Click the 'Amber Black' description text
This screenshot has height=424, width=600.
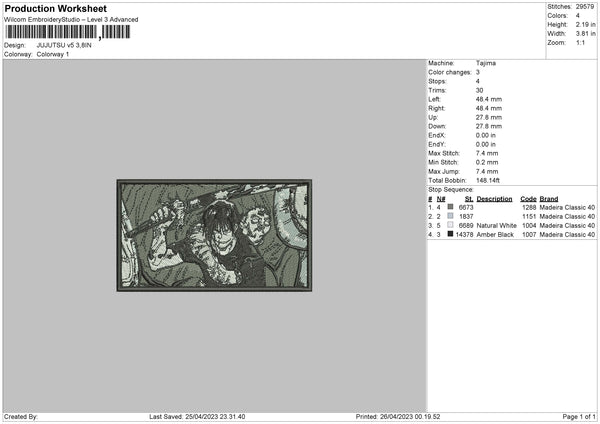[x=495, y=235]
